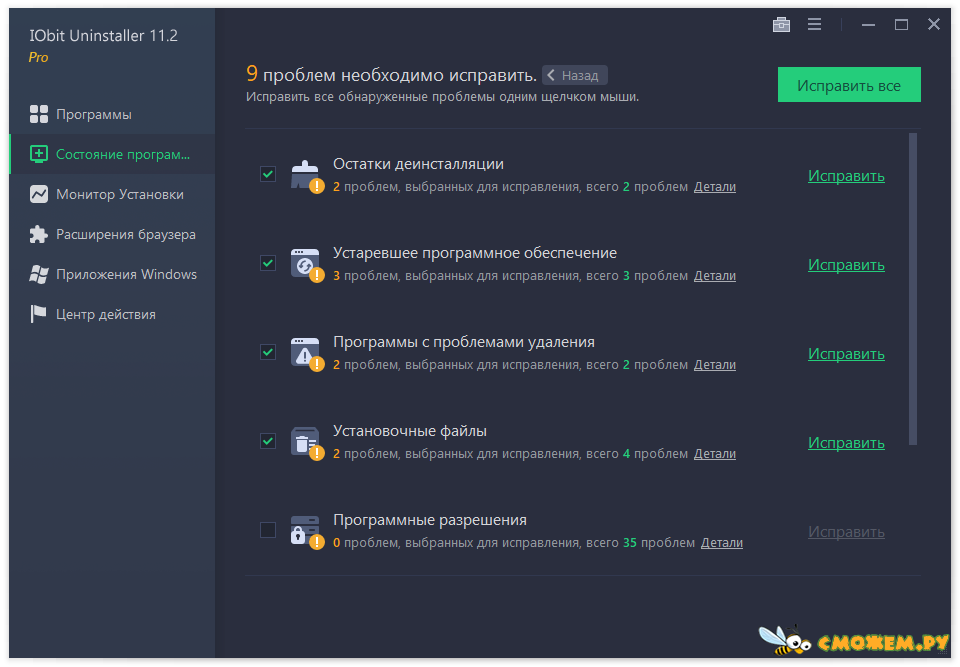This screenshot has height=667, width=960.
Task: Open Детали for Программы с проблемами удаления
Action: tap(714, 364)
